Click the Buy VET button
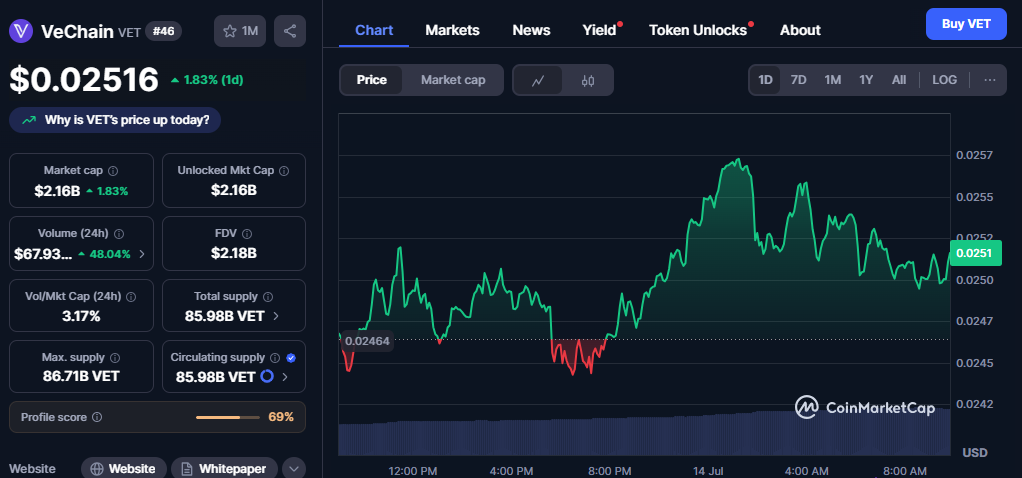The image size is (1022, 478). (966, 24)
